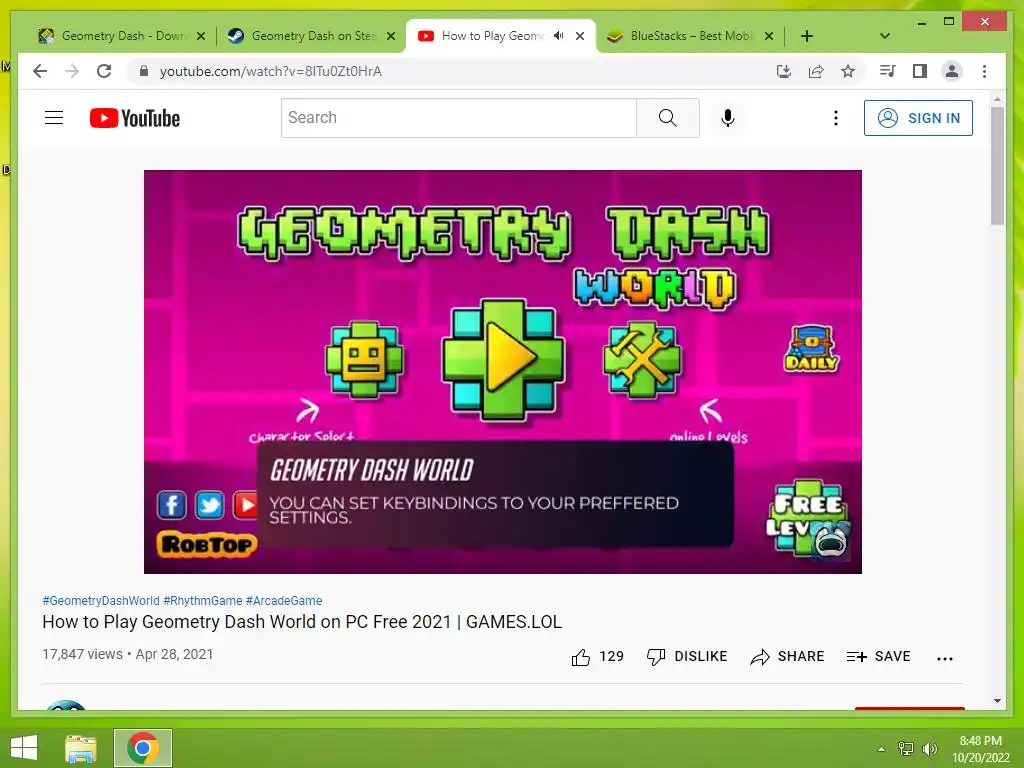Close the How to Play Geometry tab
Image resolution: width=1024 pixels, height=768 pixels.
(580, 36)
